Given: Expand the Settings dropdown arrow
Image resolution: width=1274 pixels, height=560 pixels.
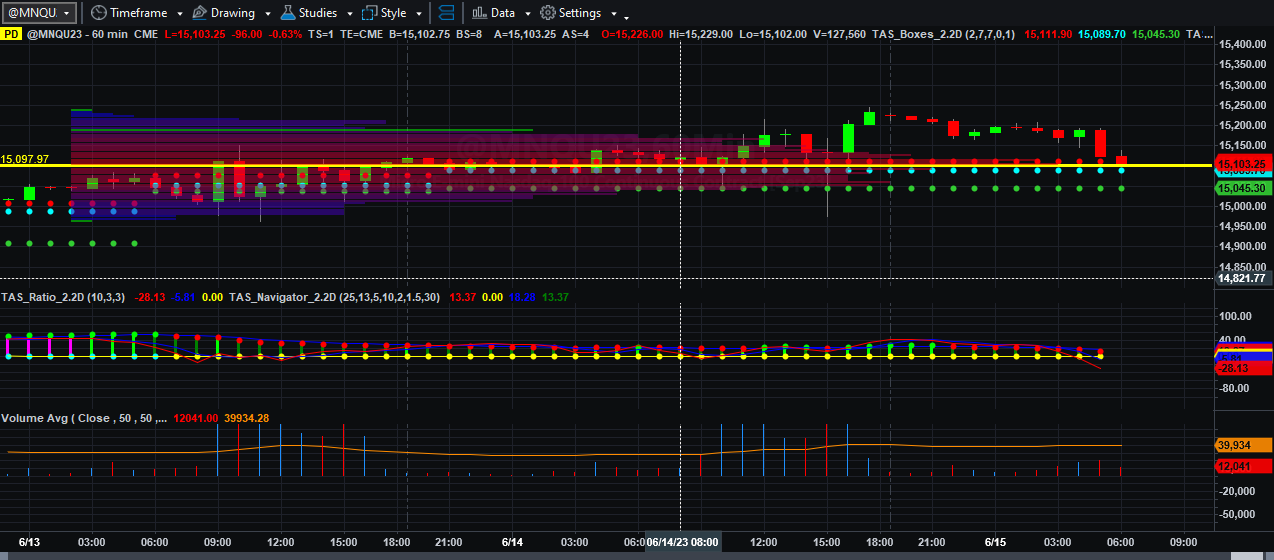Looking at the screenshot, I should coord(613,14).
